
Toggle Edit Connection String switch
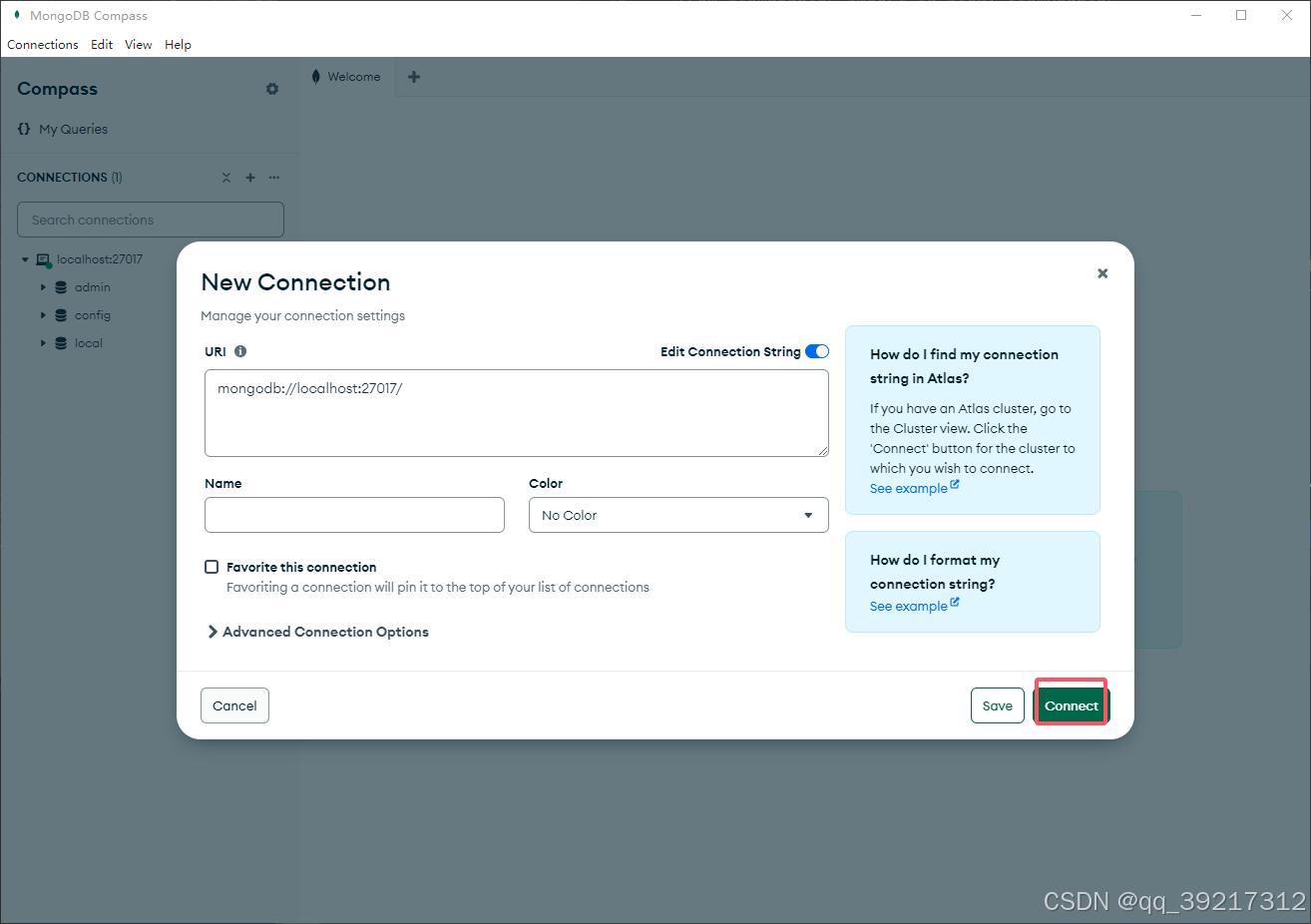point(817,351)
